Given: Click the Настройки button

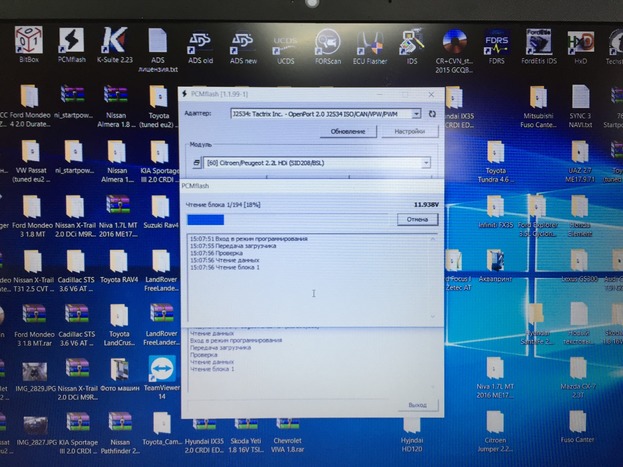Looking at the screenshot, I should click(x=408, y=131).
